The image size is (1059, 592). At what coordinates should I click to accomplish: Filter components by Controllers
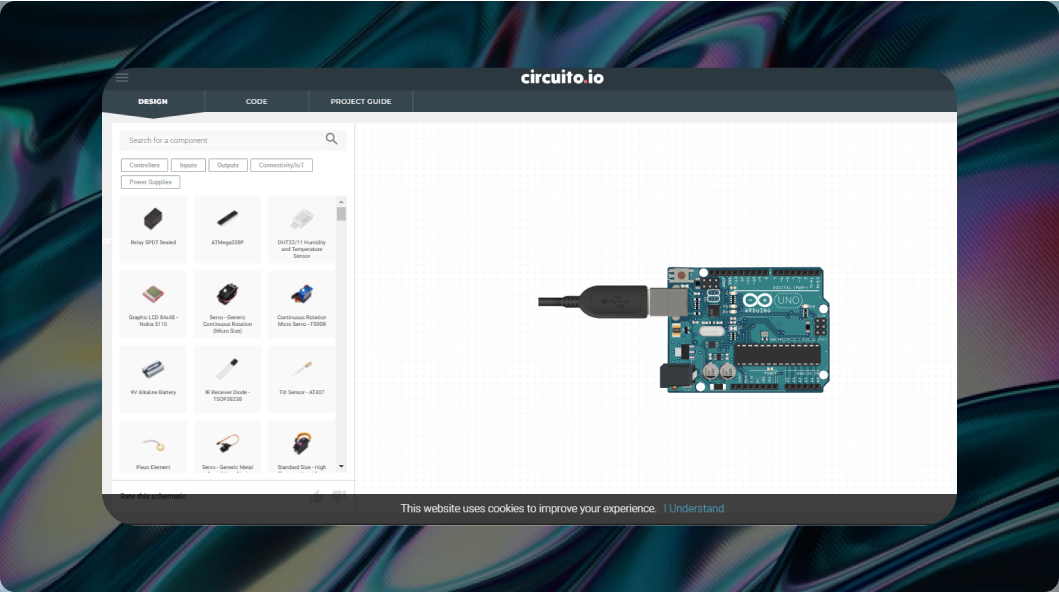(x=145, y=165)
